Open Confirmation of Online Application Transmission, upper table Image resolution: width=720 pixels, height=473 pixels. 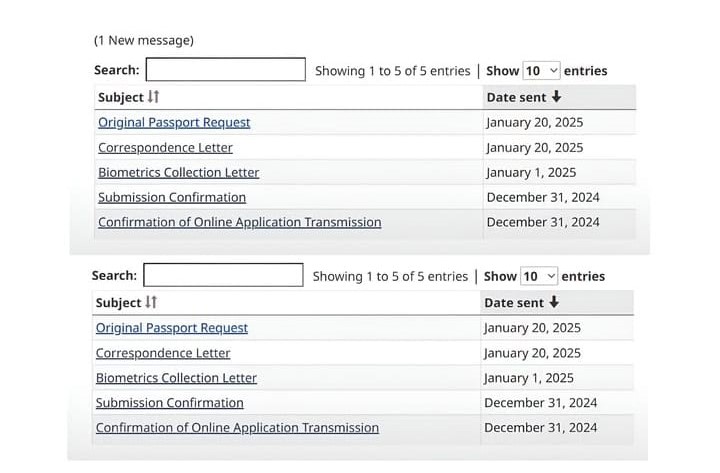coord(240,222)
